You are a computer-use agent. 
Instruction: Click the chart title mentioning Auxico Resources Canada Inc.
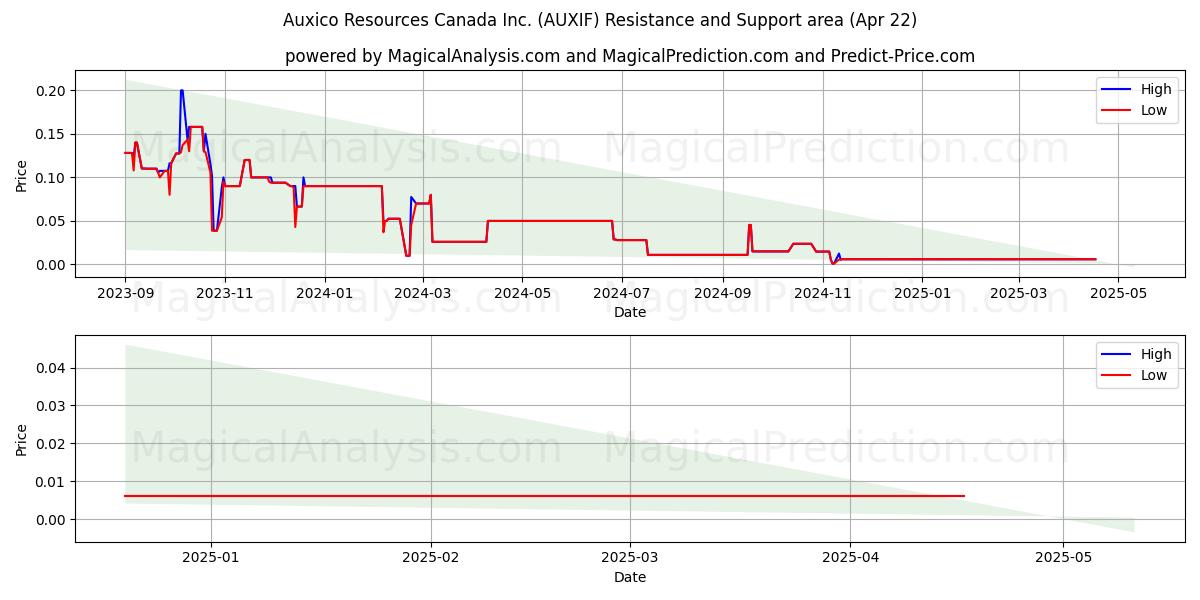point(600,20)
